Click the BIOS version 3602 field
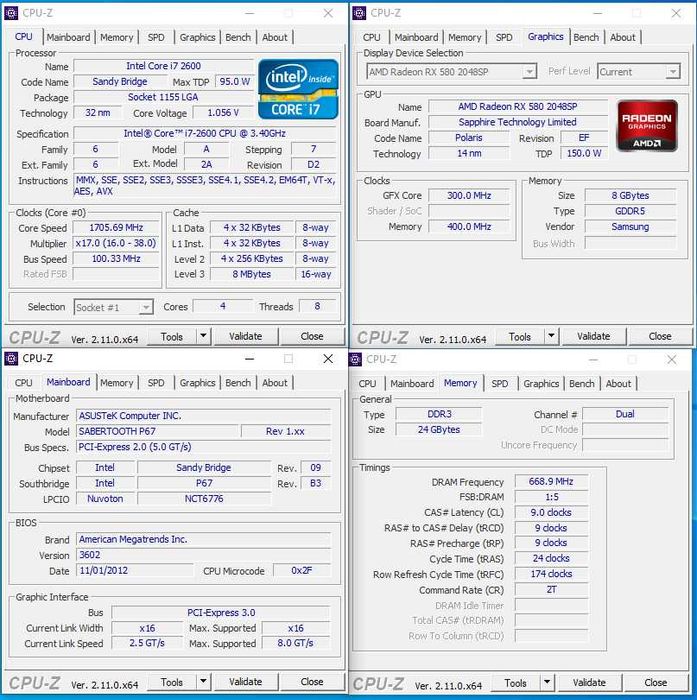The width and height of the screenshot is (697, 700). click(204, 555)
